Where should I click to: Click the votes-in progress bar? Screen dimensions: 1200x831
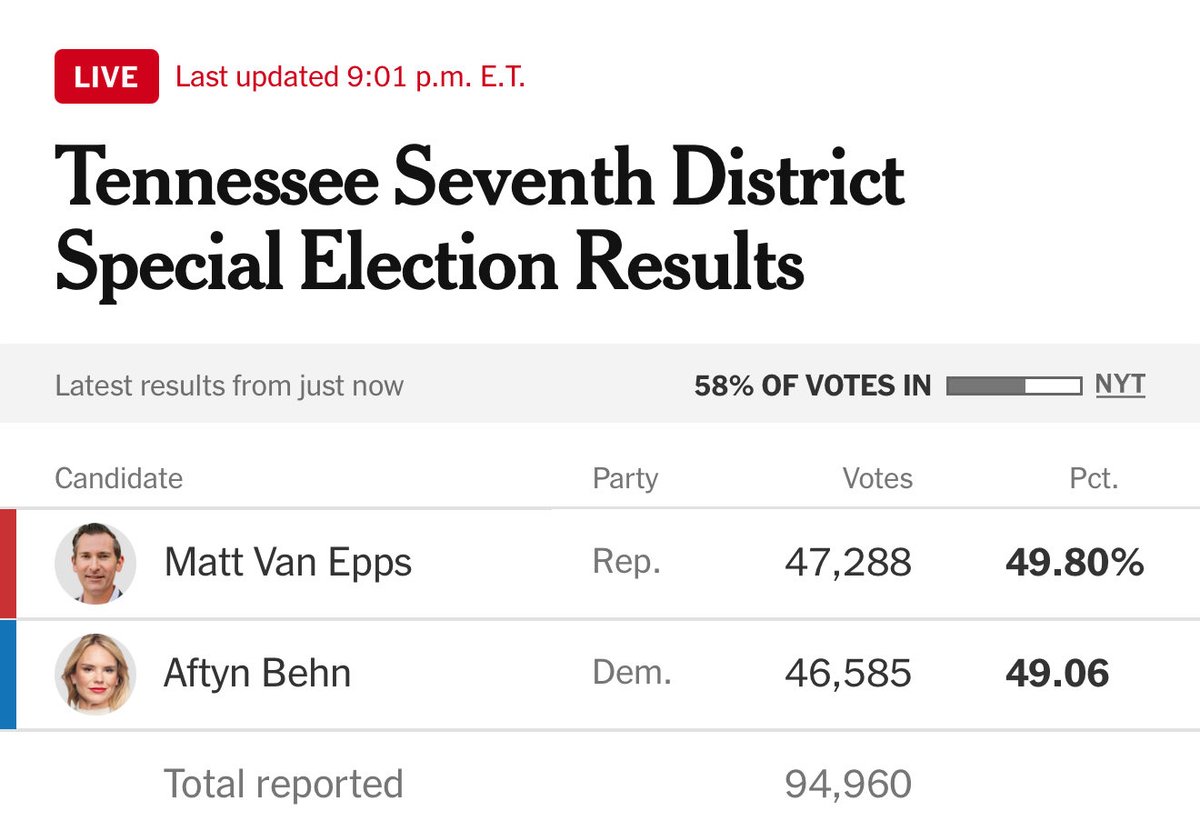(1013, 385)
